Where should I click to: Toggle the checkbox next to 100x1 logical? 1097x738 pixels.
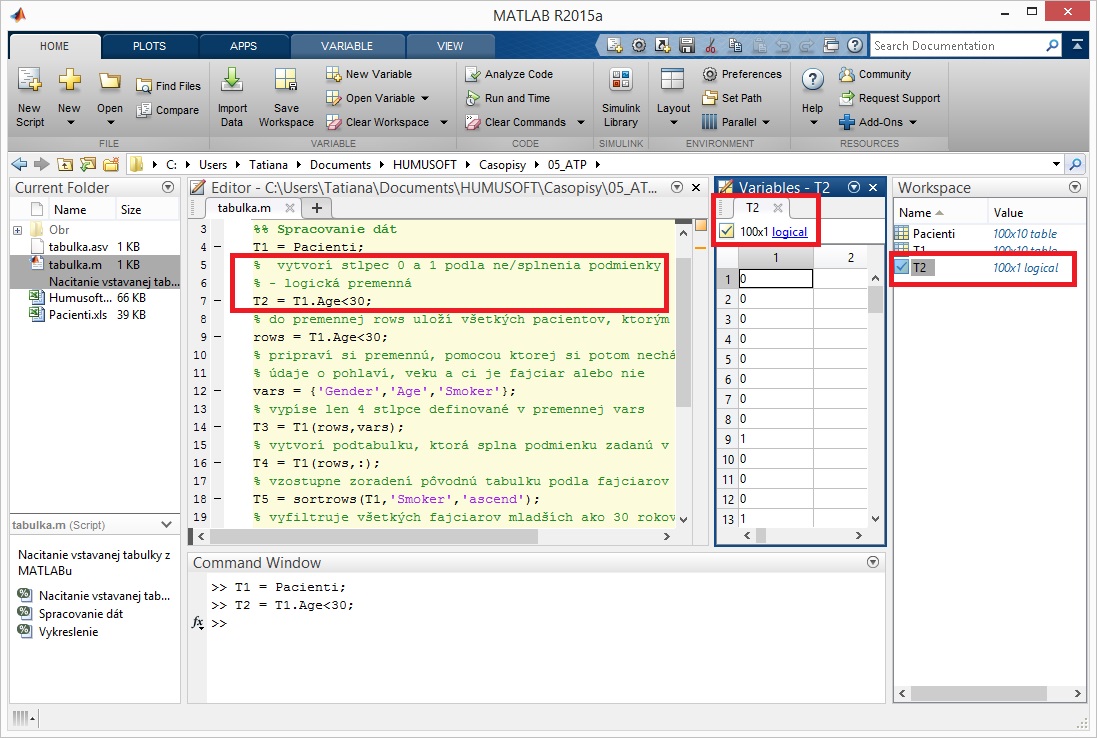coord(726,231)
